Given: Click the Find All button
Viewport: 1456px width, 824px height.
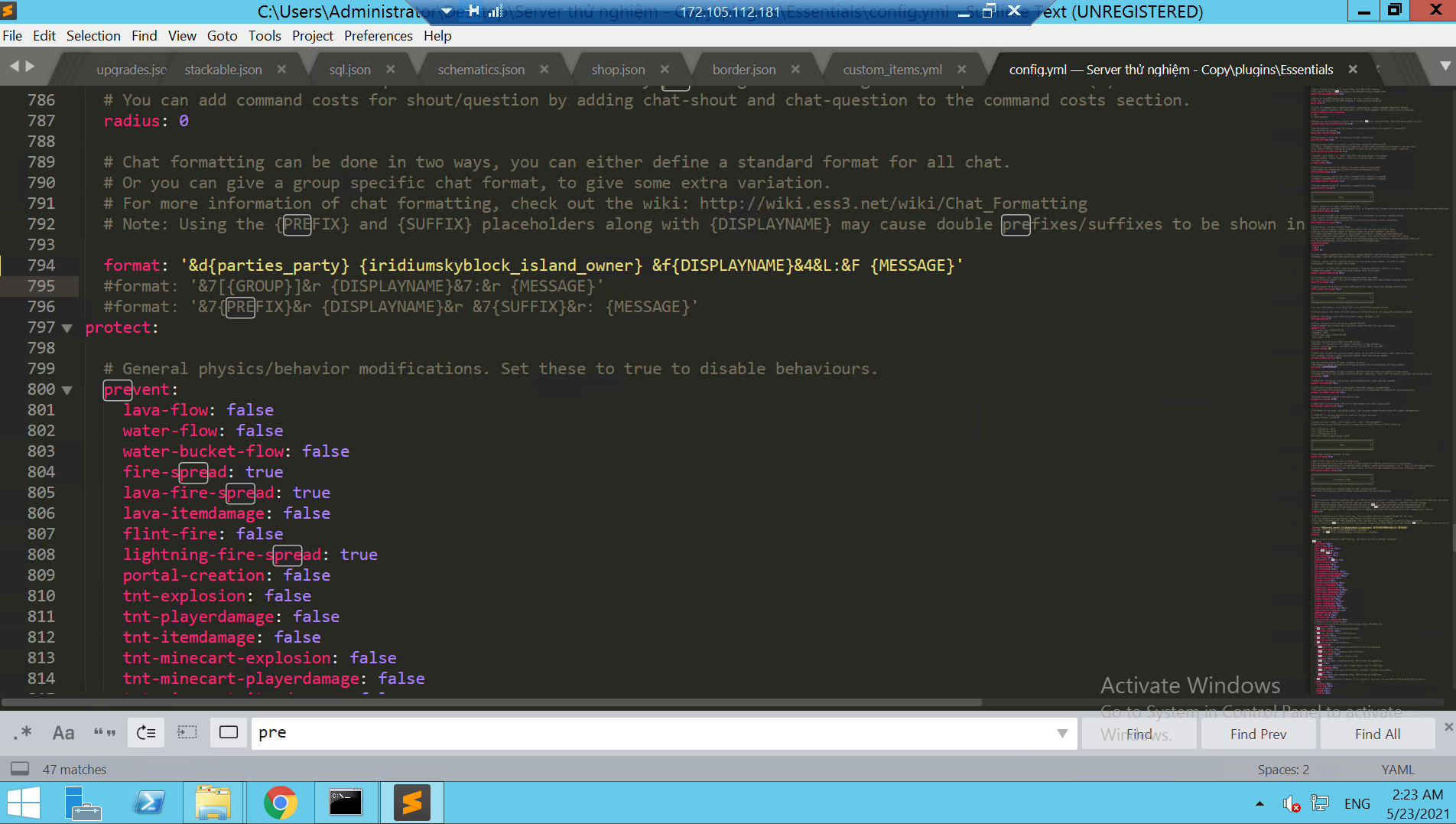Looking at the screenshot, I should tap(1377, 734).
